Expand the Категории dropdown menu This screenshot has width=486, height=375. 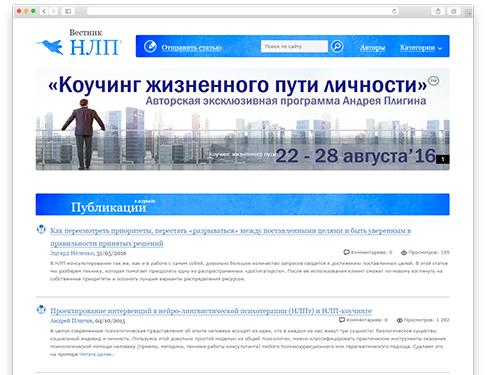tap(421, 48)
